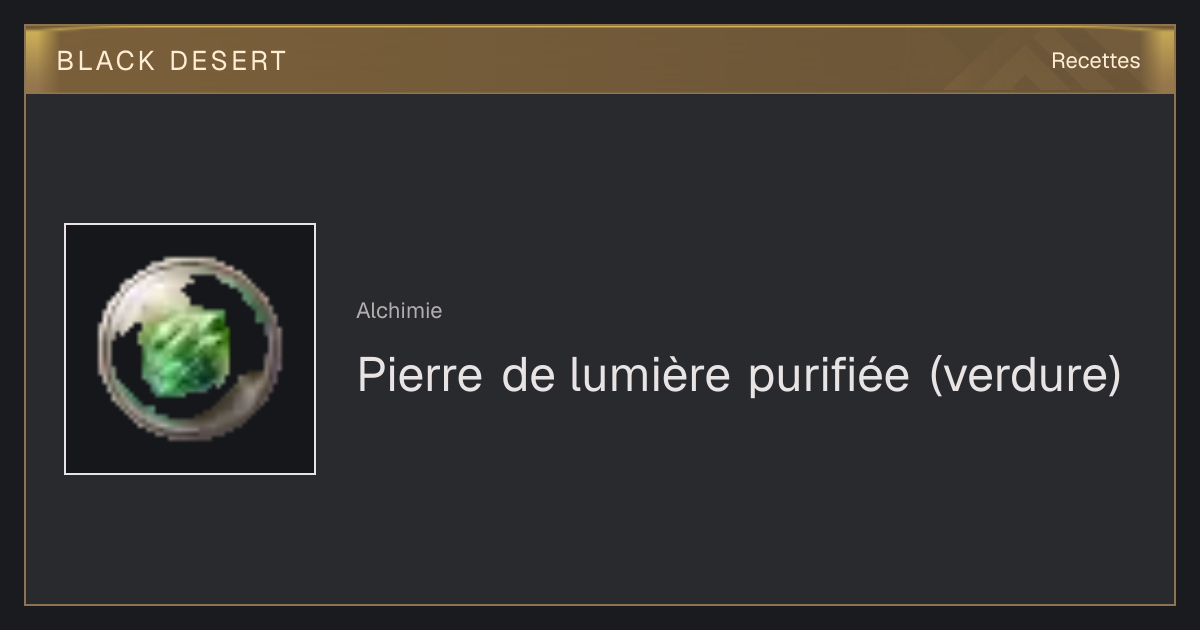Click the BLACK DESERT header title
This screenshot has width=1200, height=630.
click(x=172, y=61)
